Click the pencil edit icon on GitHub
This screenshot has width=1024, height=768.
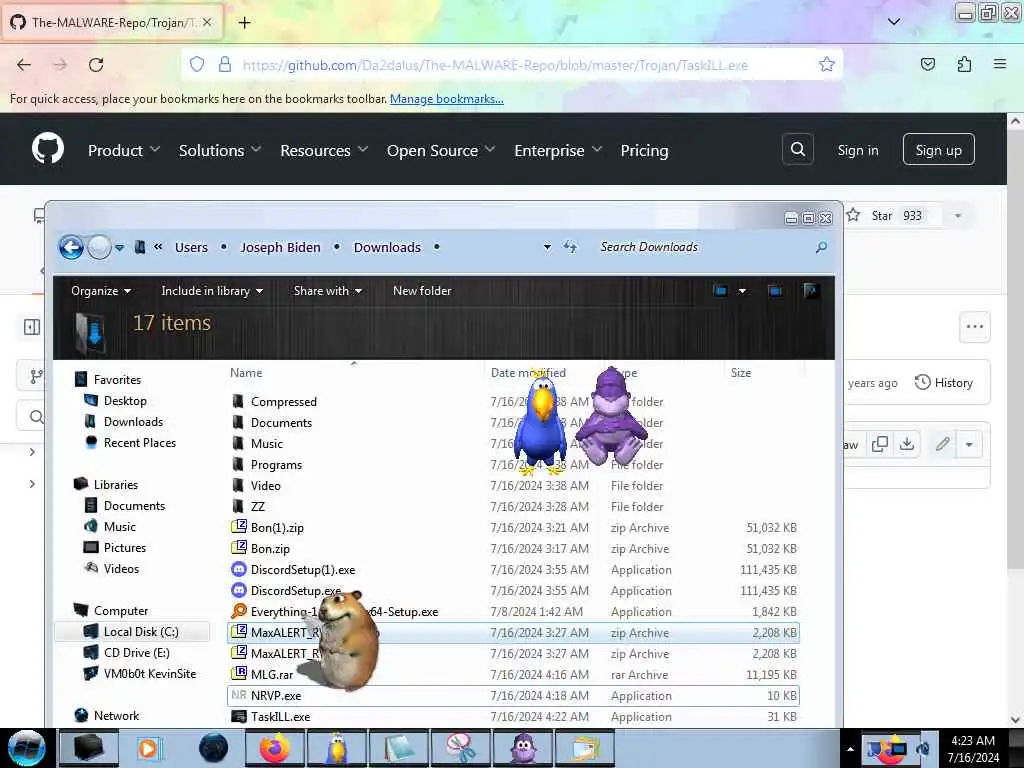942,444
